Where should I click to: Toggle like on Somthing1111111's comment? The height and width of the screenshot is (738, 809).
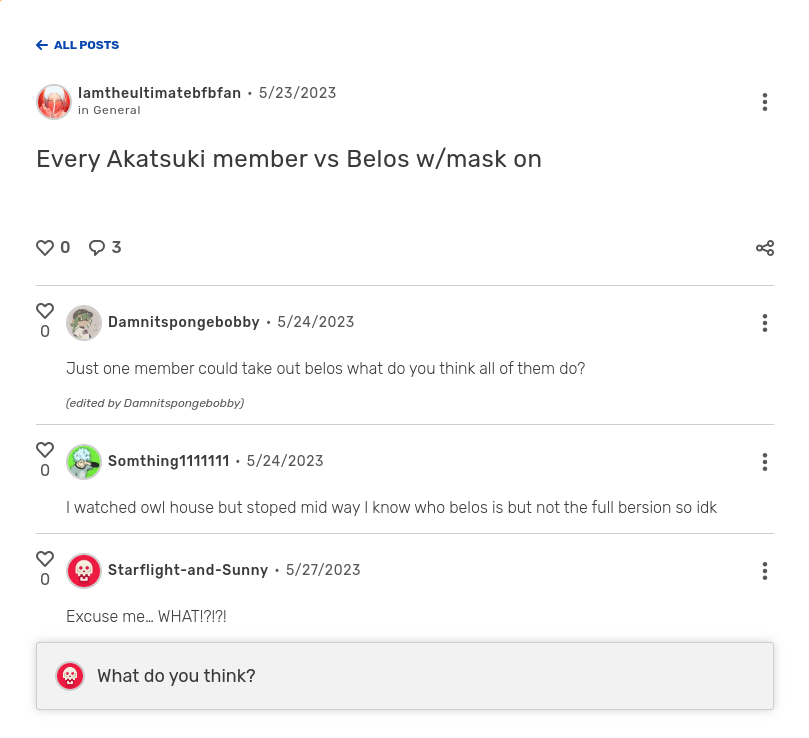(45, 450)
